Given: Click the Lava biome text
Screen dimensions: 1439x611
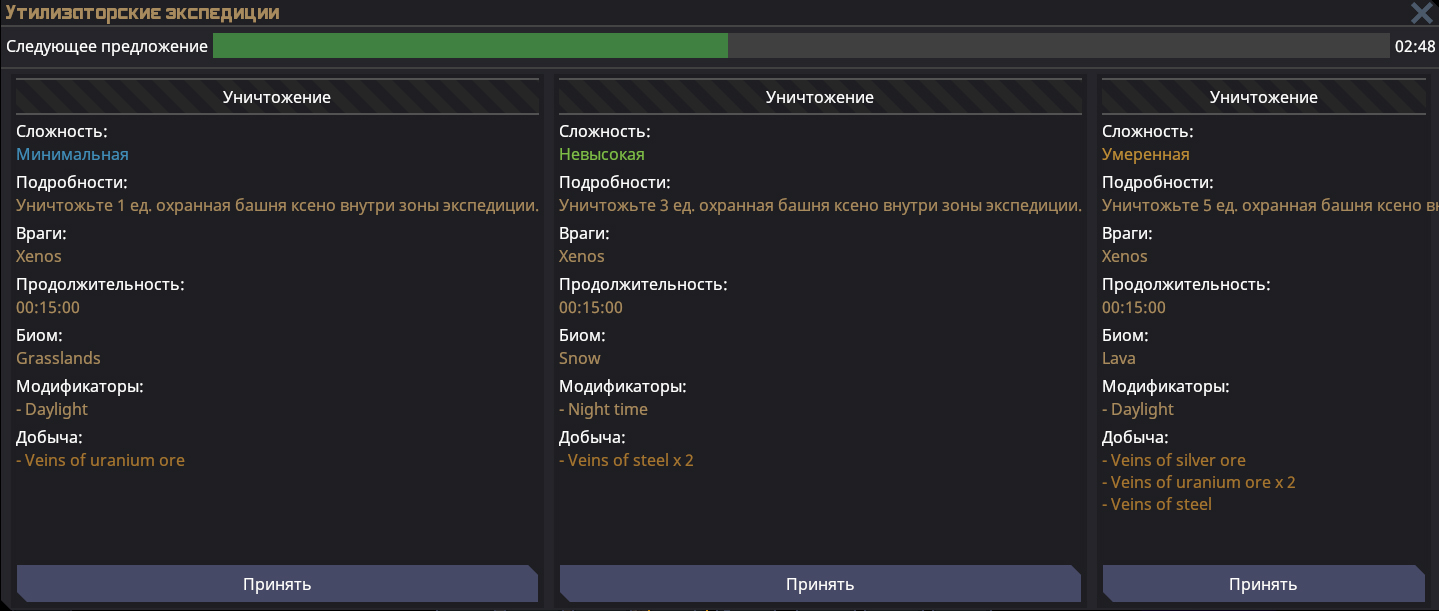Looking at the screenshot, I should click(x=1119, y=358).
